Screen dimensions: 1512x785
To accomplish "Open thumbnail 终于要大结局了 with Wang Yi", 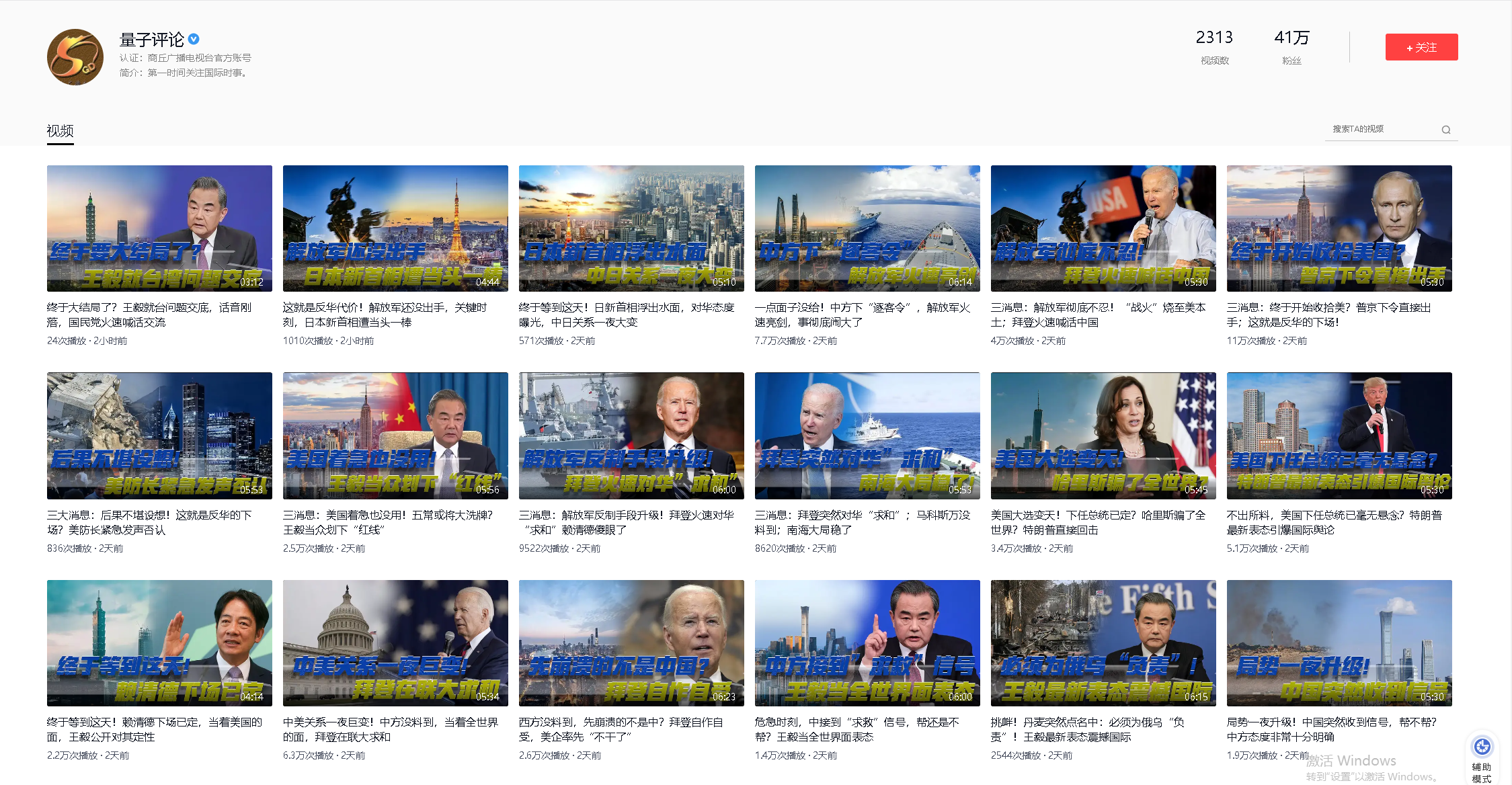I will pyautogui.click(x=159, y=229).
